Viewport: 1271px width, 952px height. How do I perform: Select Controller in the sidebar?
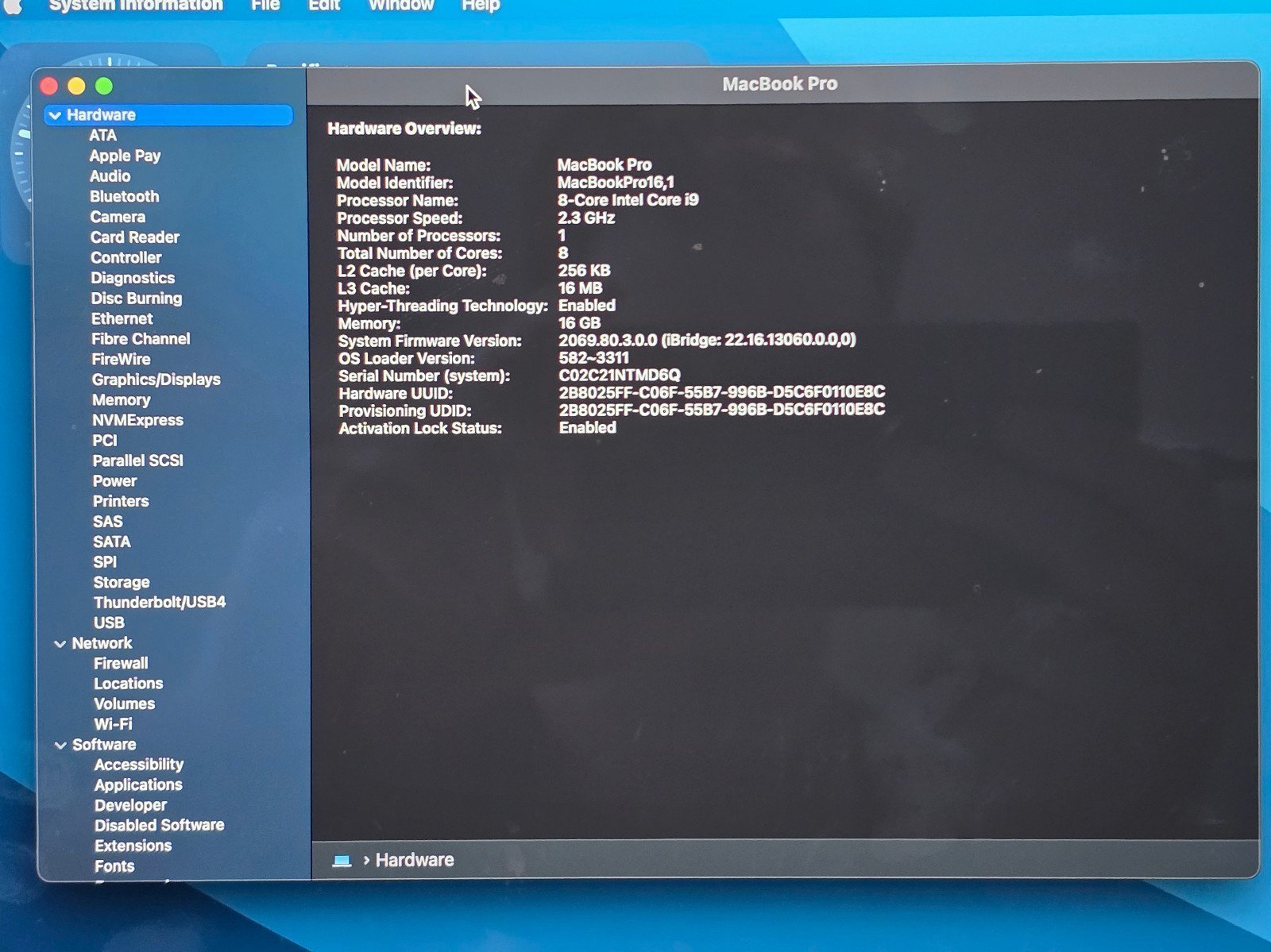click(126, 258)
